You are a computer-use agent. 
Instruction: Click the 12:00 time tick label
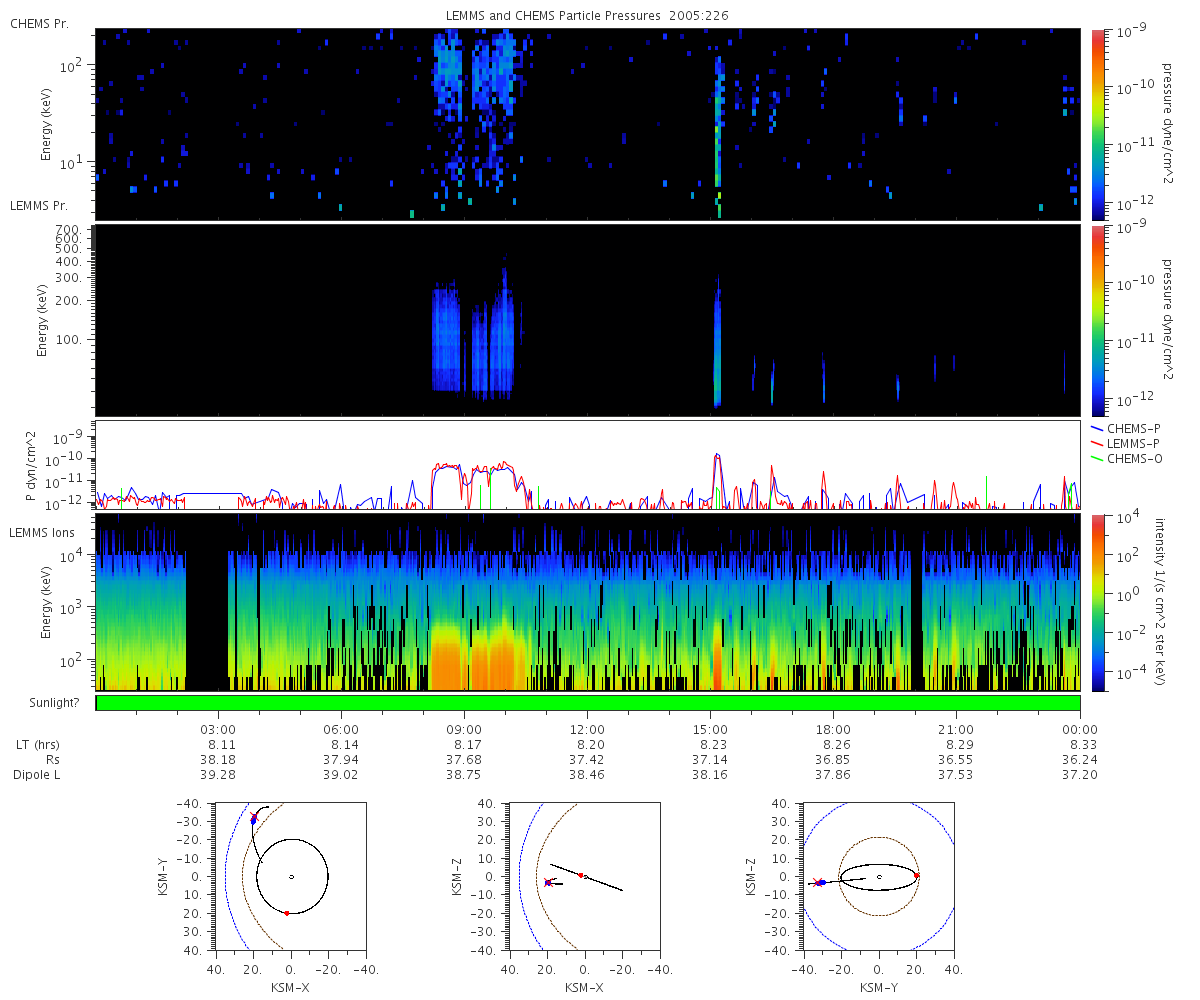pos(587,729)
